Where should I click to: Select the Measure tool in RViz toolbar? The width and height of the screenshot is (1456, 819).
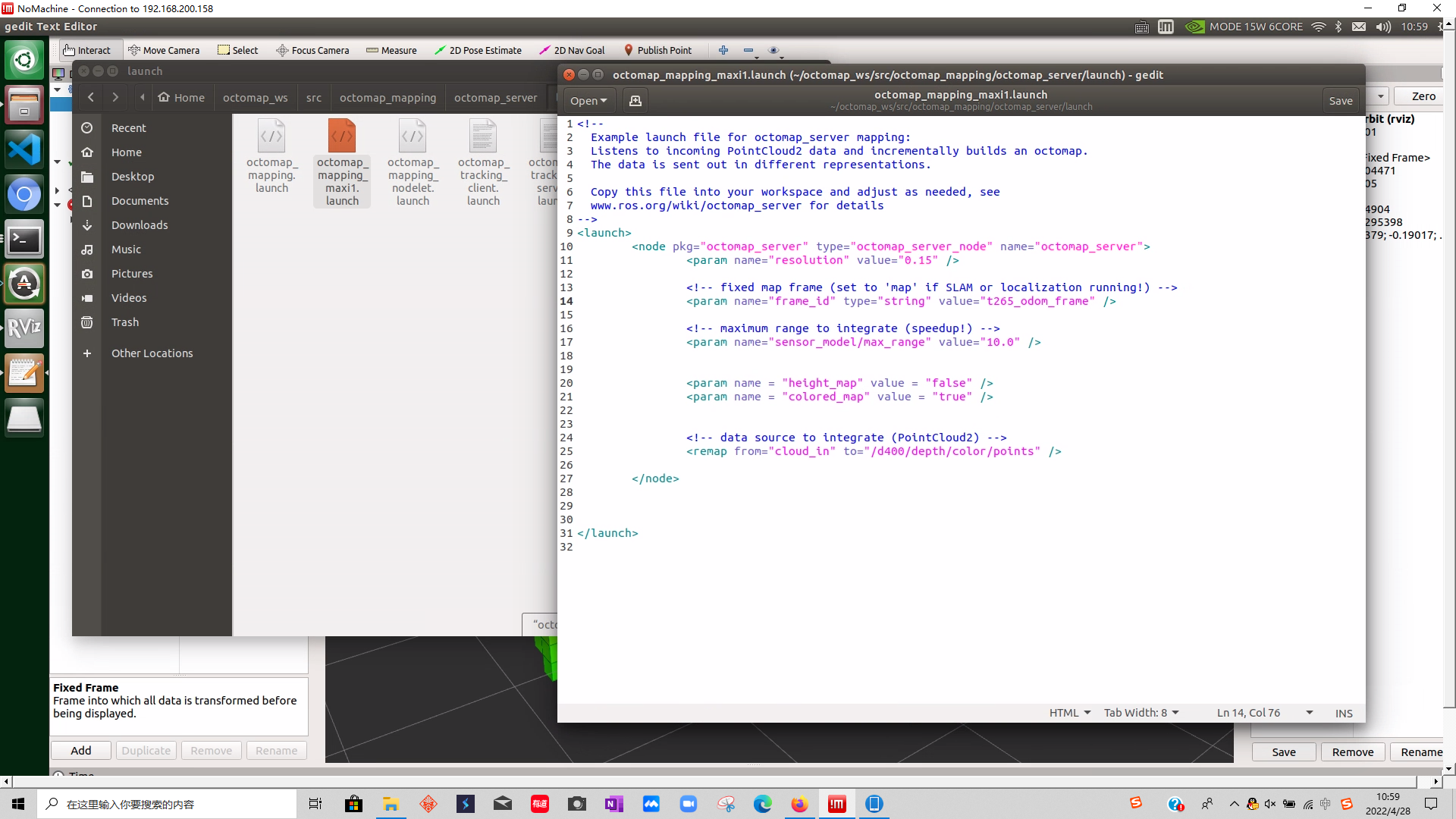(391, 50)
